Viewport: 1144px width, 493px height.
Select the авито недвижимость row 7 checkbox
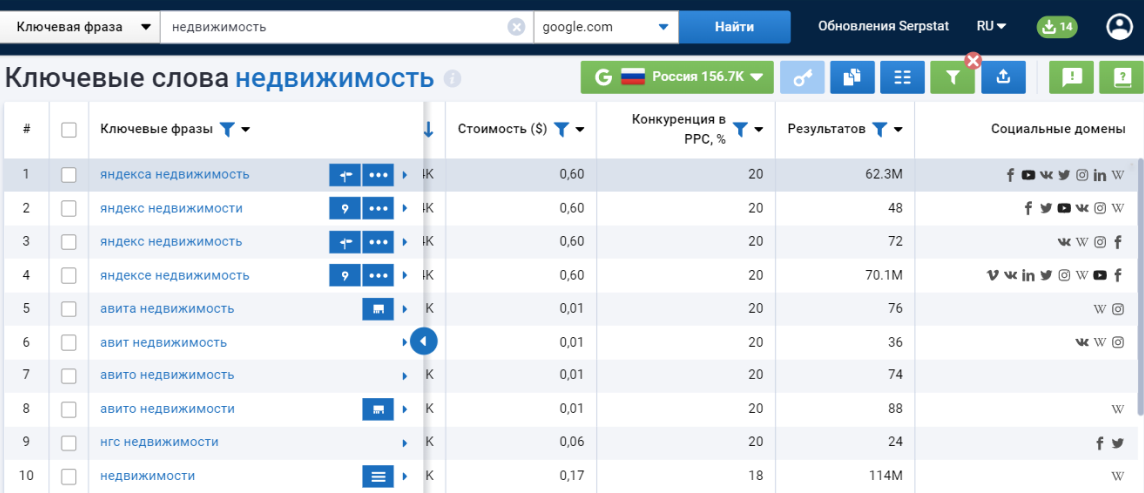pos(69,376)
